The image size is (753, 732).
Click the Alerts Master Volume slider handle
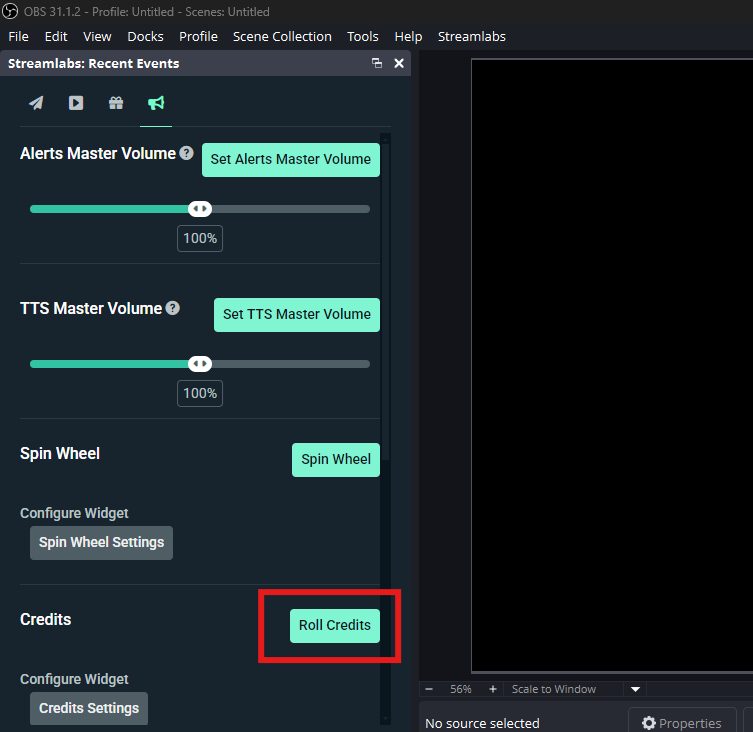tap(200, 209)
